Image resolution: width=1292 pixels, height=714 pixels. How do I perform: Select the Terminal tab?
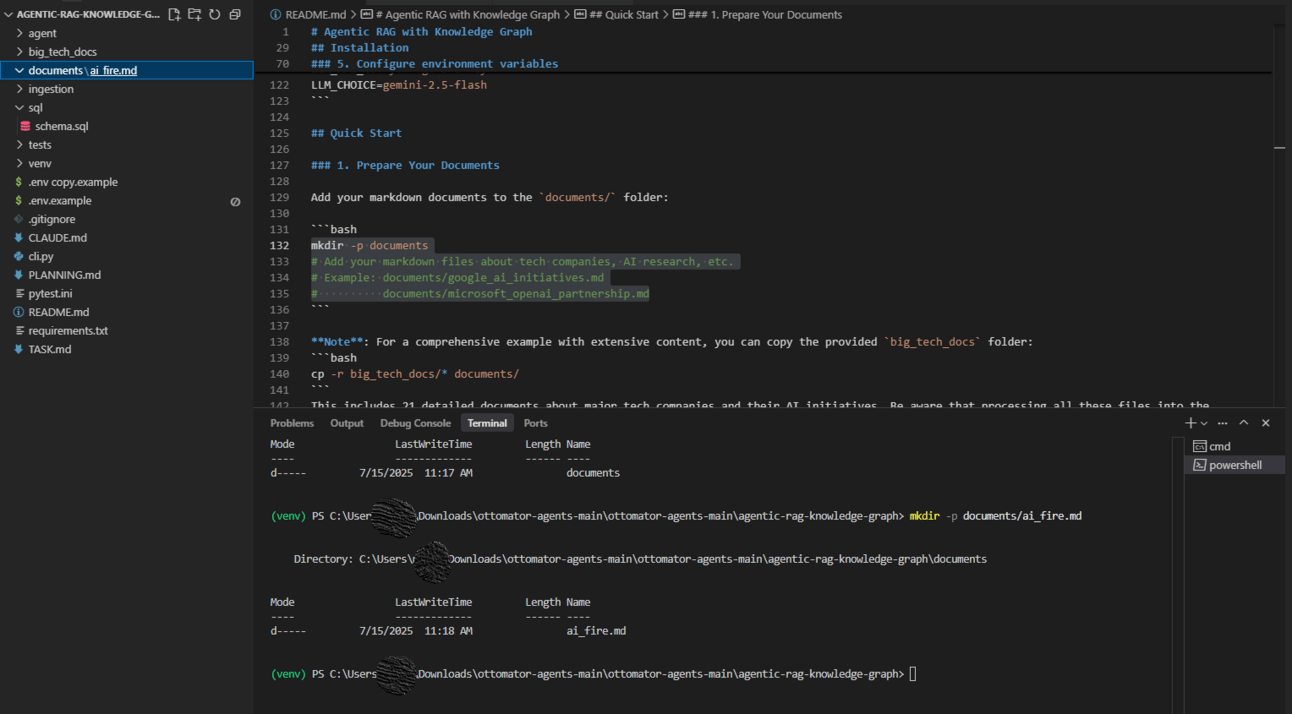(x=487, y=423)
